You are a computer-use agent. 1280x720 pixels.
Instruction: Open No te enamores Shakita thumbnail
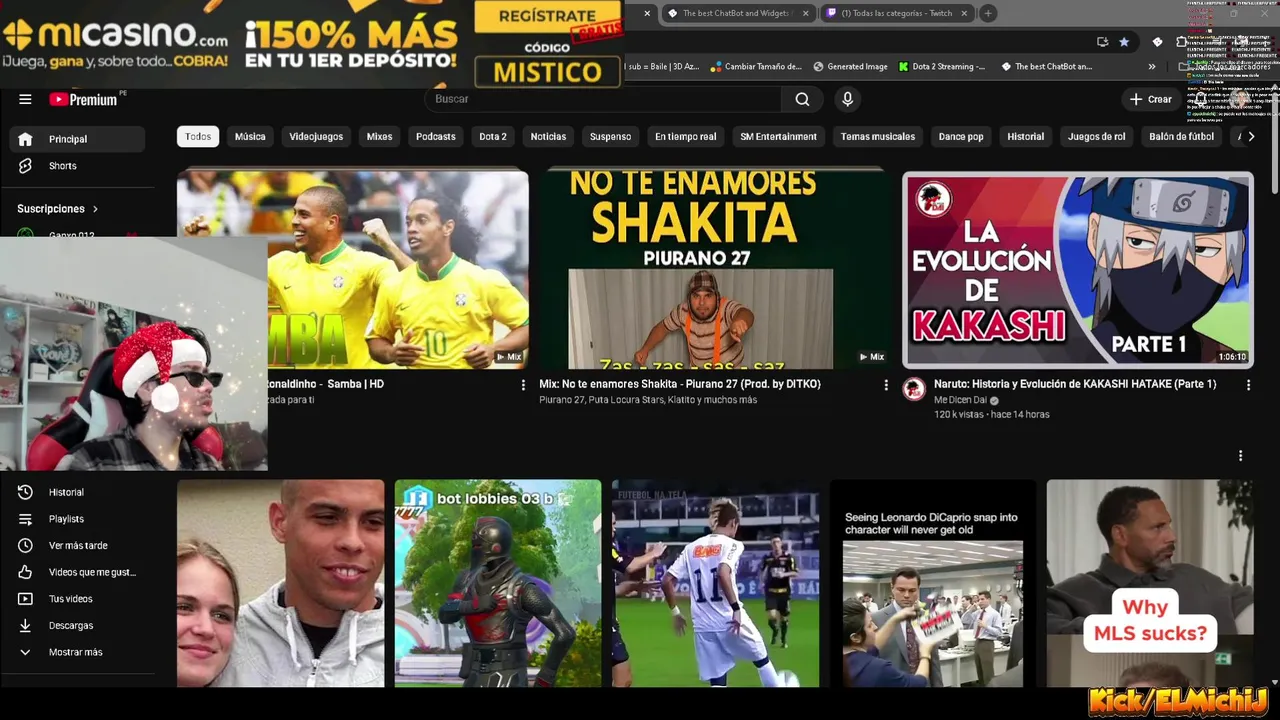pos(715,270)
